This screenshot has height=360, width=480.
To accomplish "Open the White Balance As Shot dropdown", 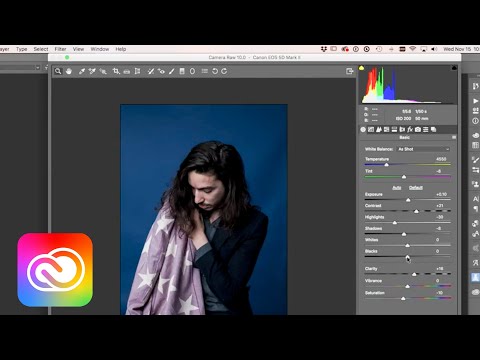I will click(x=424, y=149).
